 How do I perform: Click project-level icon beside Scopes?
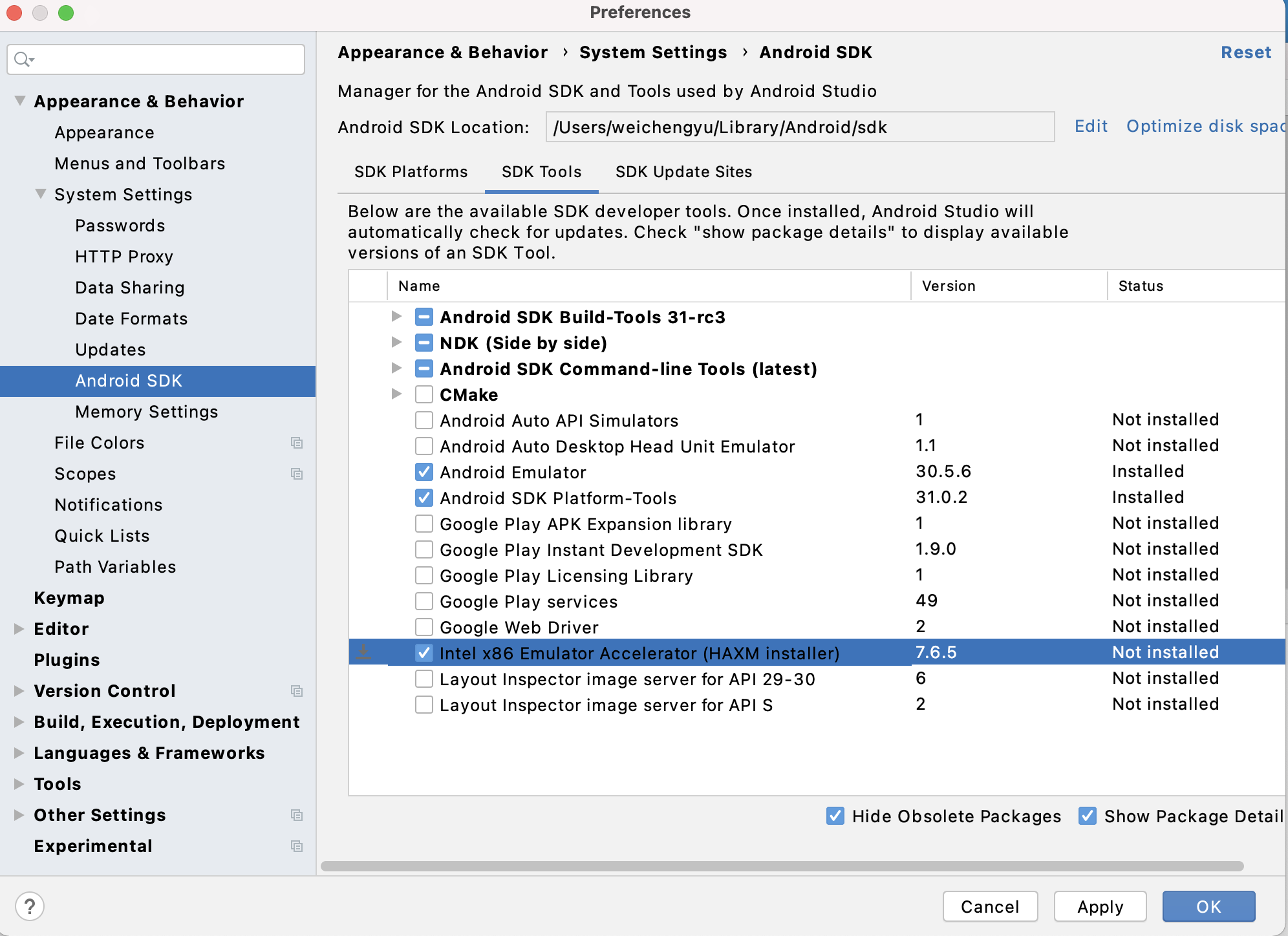[297, 474]
